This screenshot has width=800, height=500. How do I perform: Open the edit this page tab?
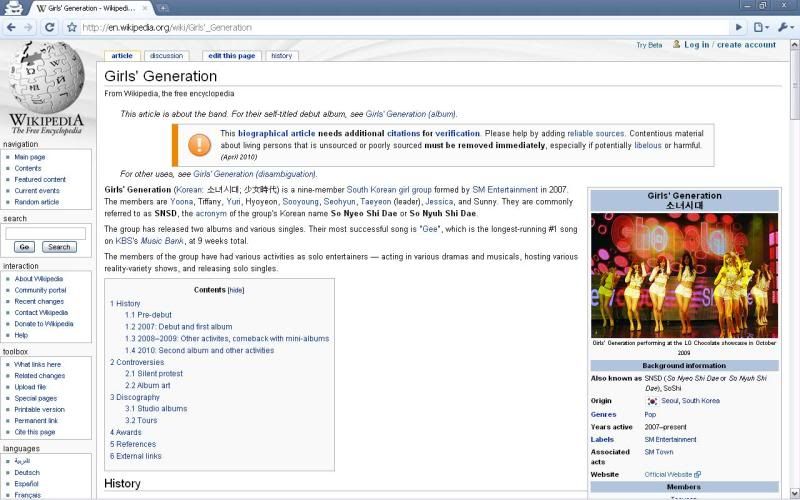tap(232, 56)
